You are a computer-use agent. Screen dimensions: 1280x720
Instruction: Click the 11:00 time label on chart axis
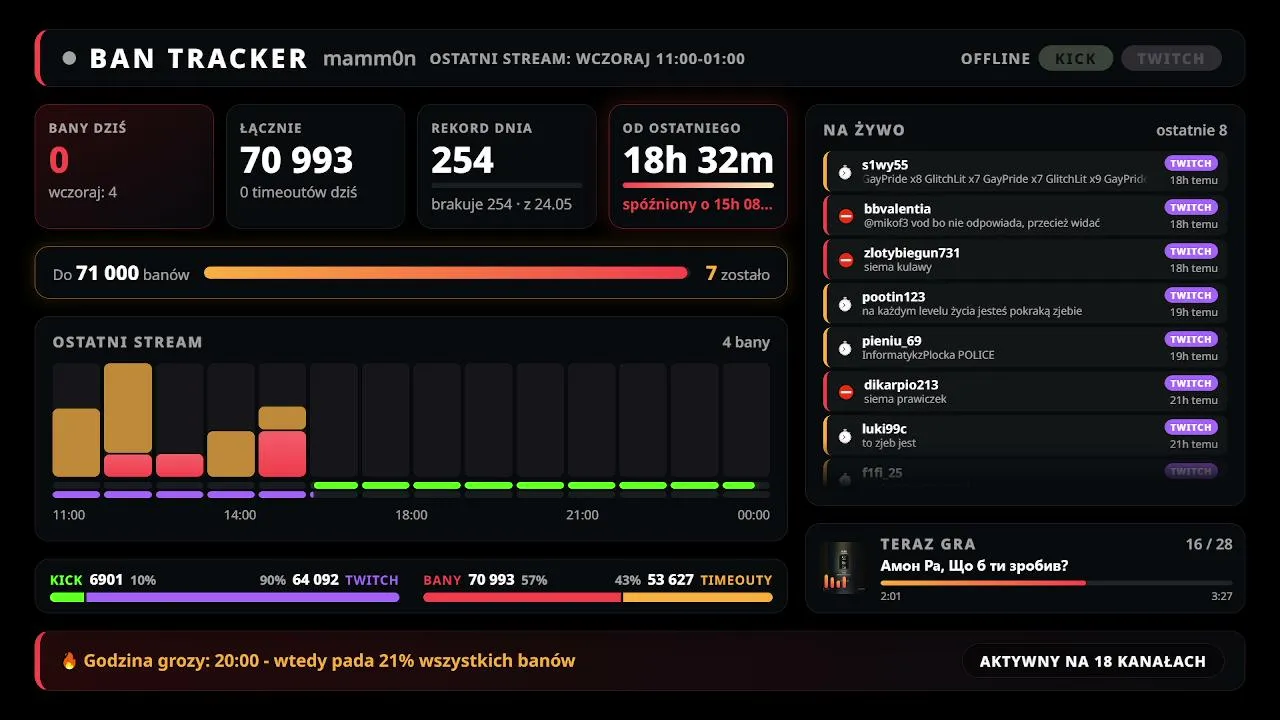pos(69,515)
